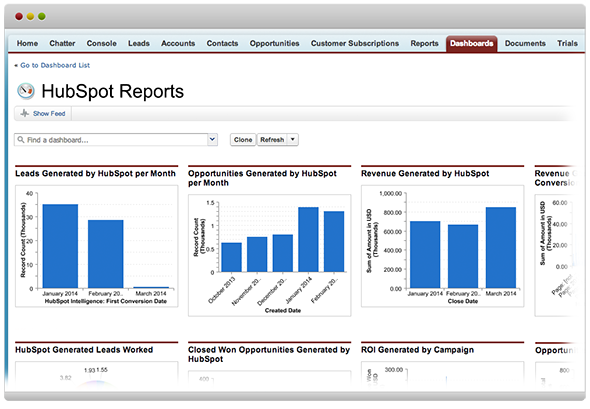
Task: Click the red window close dot
Action: point(19,16)
